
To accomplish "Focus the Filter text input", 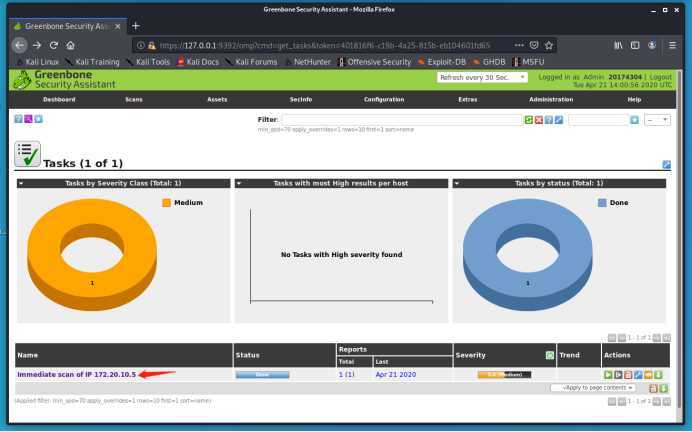I will pyautogui.click(x=402, y=120).
